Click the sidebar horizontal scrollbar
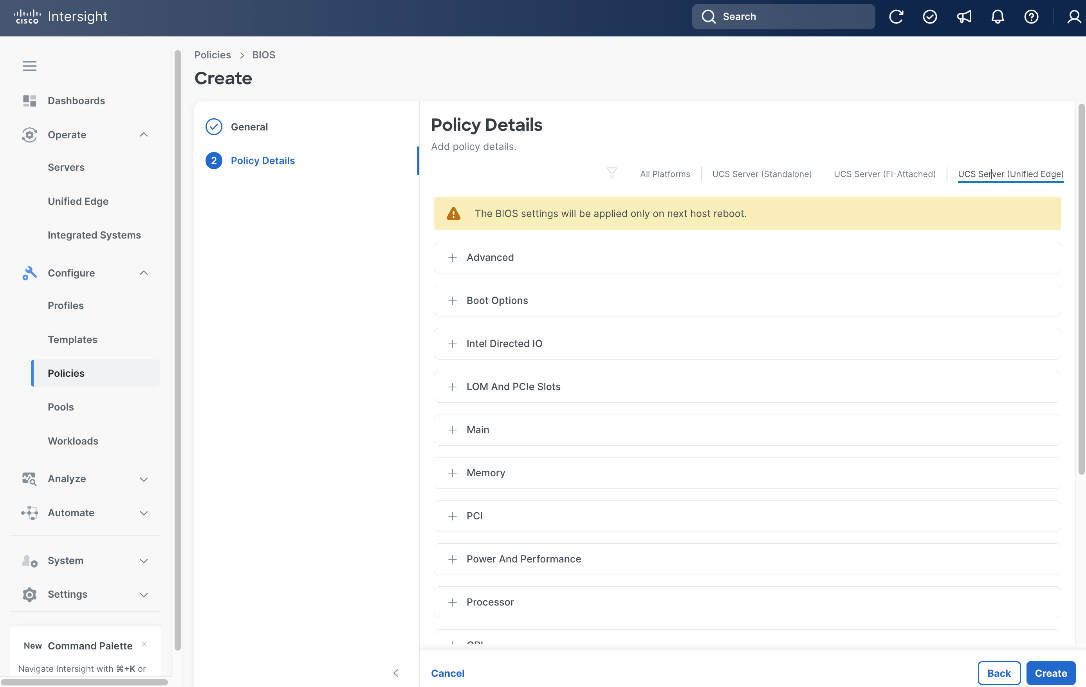The width and height of the screenshot is (1086, 687). pyautogui.click(x=84, y=682)
